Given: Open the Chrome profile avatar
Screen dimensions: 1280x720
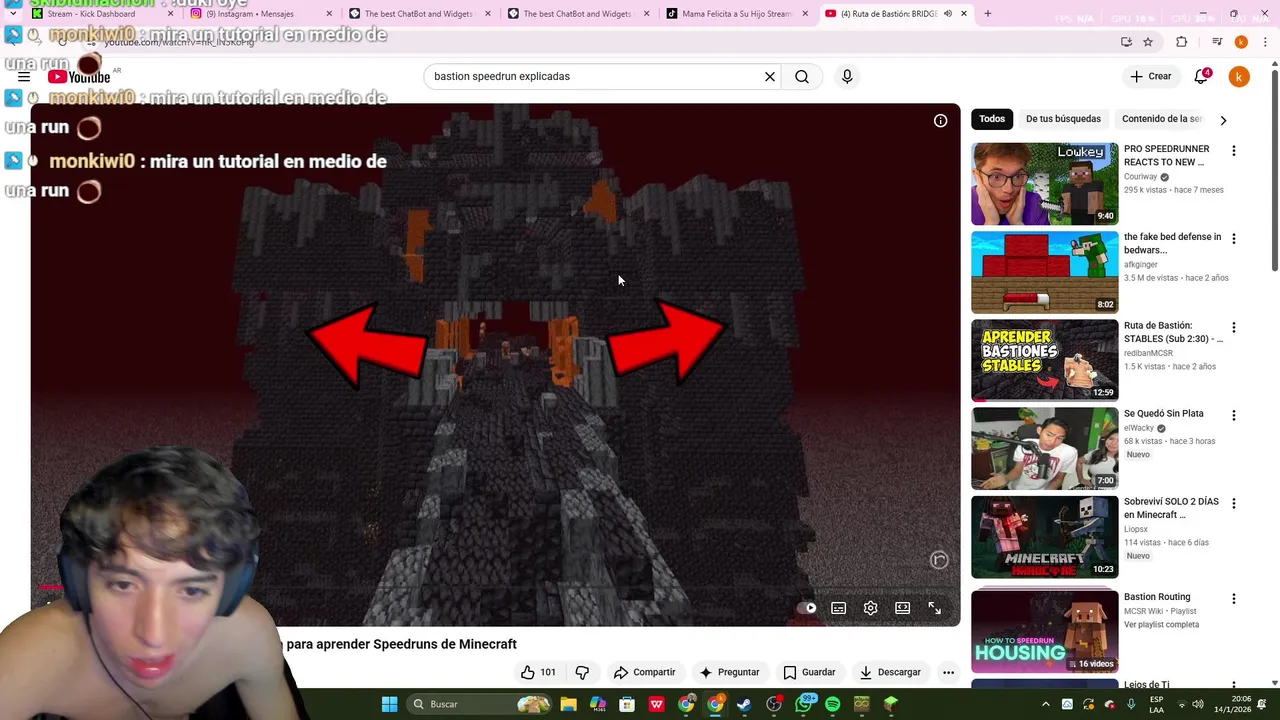Looking at the screenshot, I should [1241, 42].
